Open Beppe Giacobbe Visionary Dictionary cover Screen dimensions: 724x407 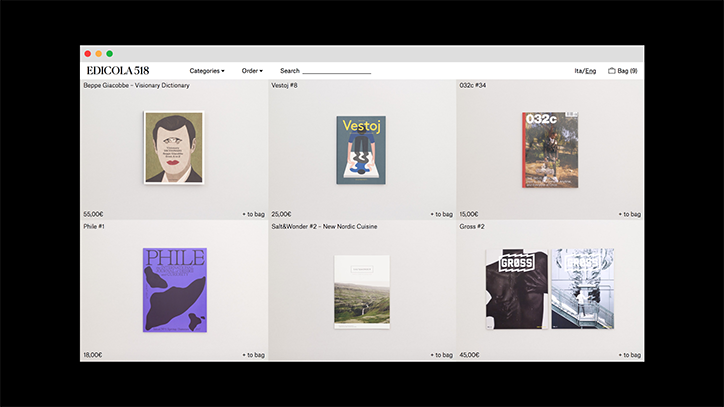[x=174, y=147]
